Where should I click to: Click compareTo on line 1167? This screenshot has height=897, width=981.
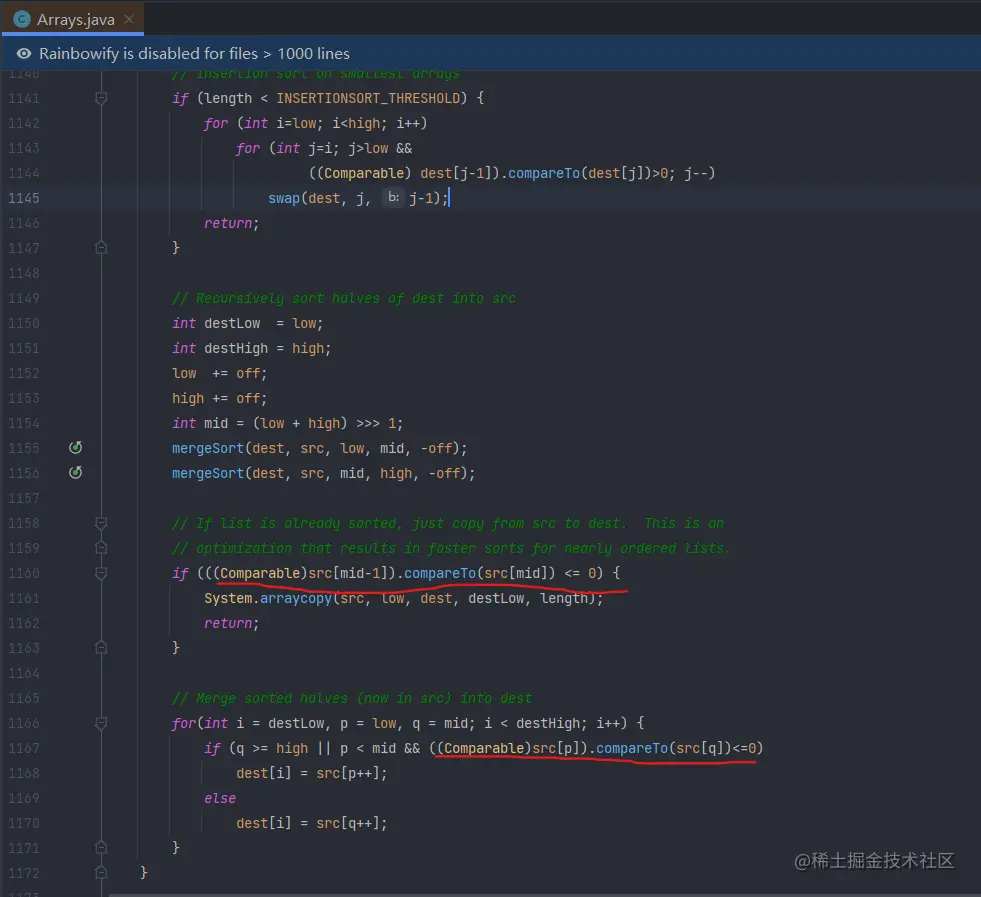632,748
